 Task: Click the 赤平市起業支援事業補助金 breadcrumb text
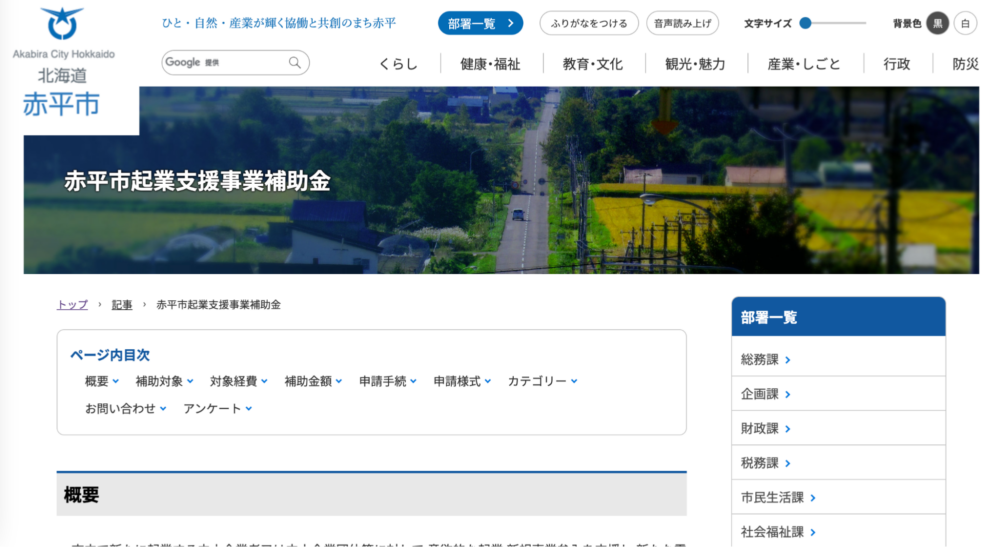coord(218,305)
